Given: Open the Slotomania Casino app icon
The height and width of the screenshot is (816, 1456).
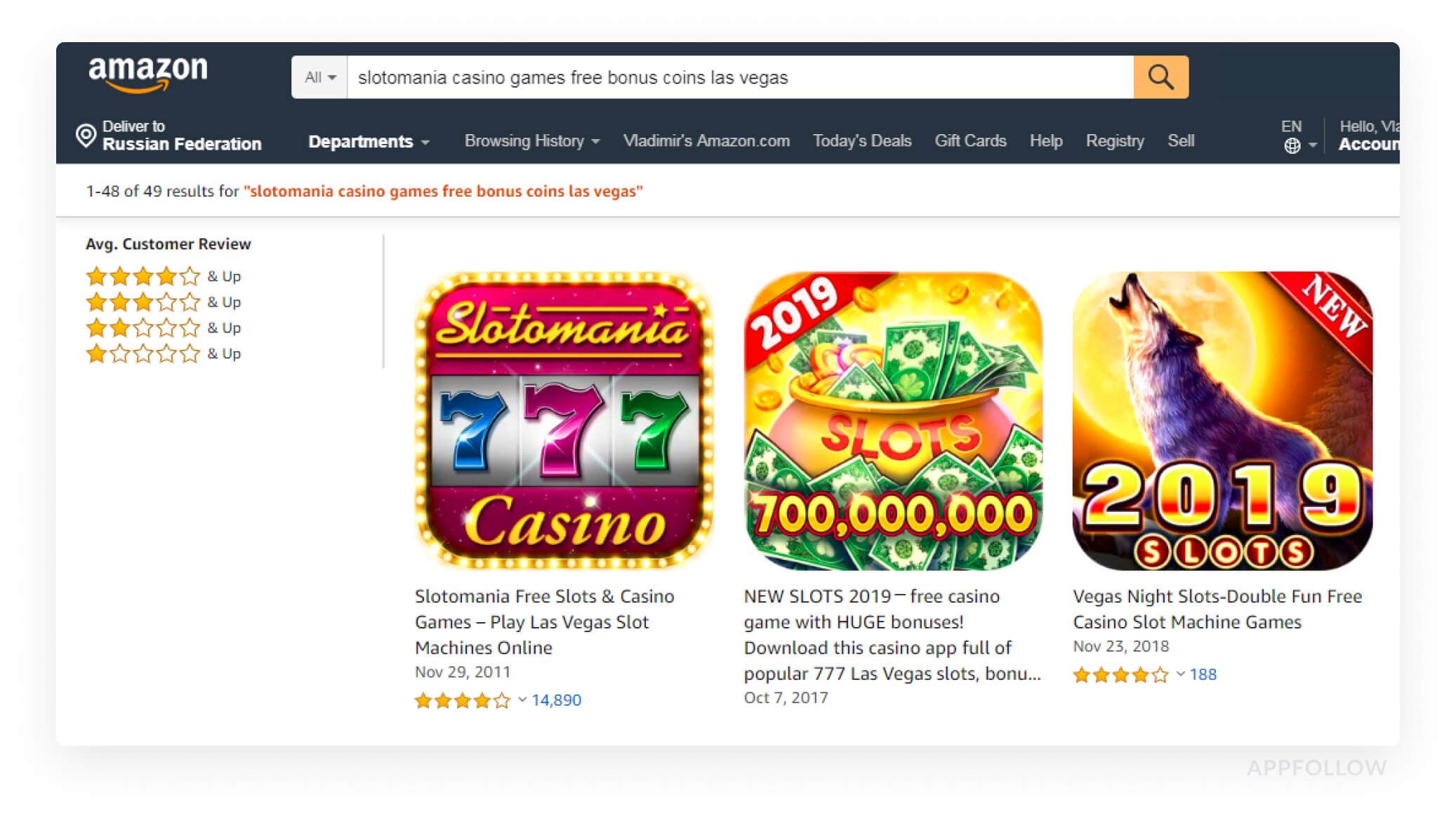Looking at the screenshot, I should tap(564, 421).
